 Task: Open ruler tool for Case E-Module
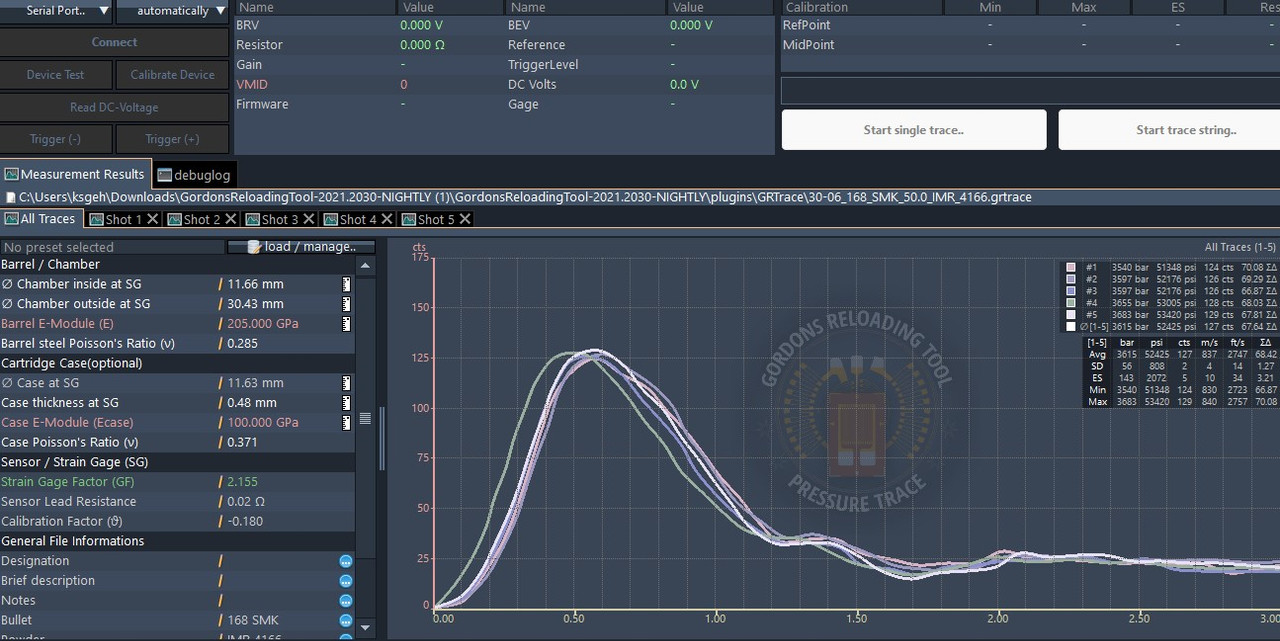[347, 423]
